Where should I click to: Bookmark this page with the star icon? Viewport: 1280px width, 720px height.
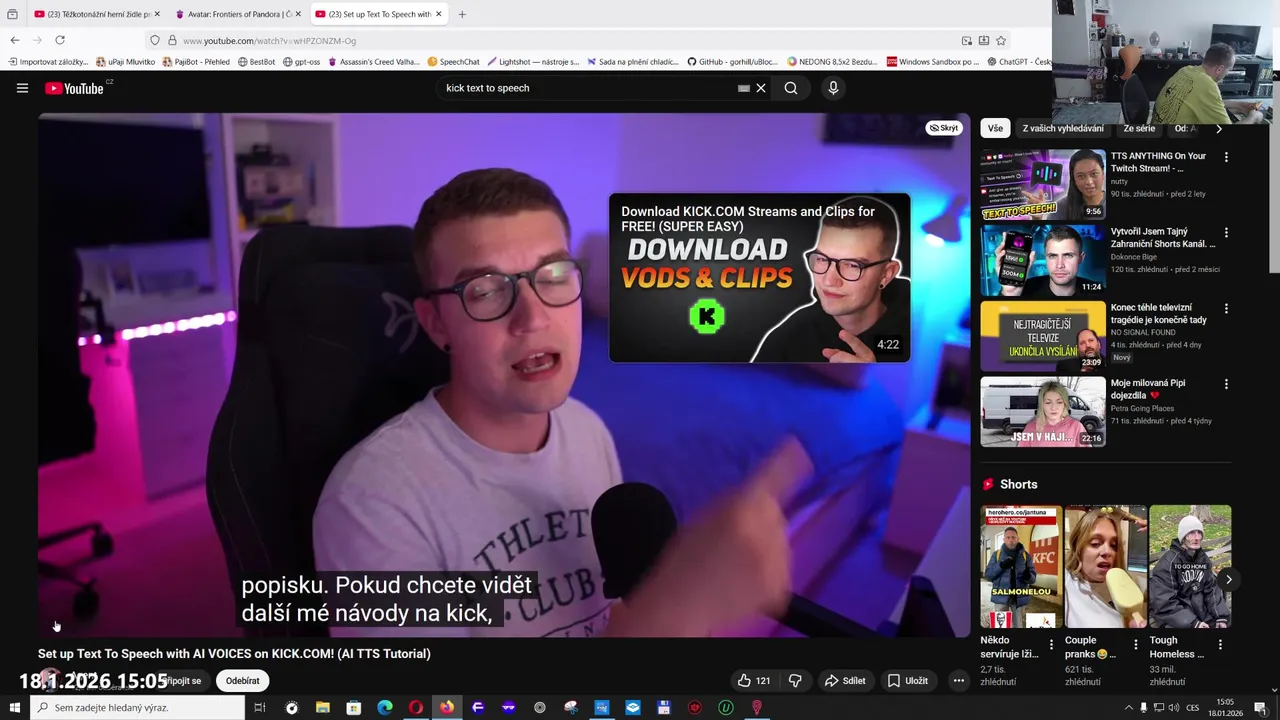point(1001,40)
